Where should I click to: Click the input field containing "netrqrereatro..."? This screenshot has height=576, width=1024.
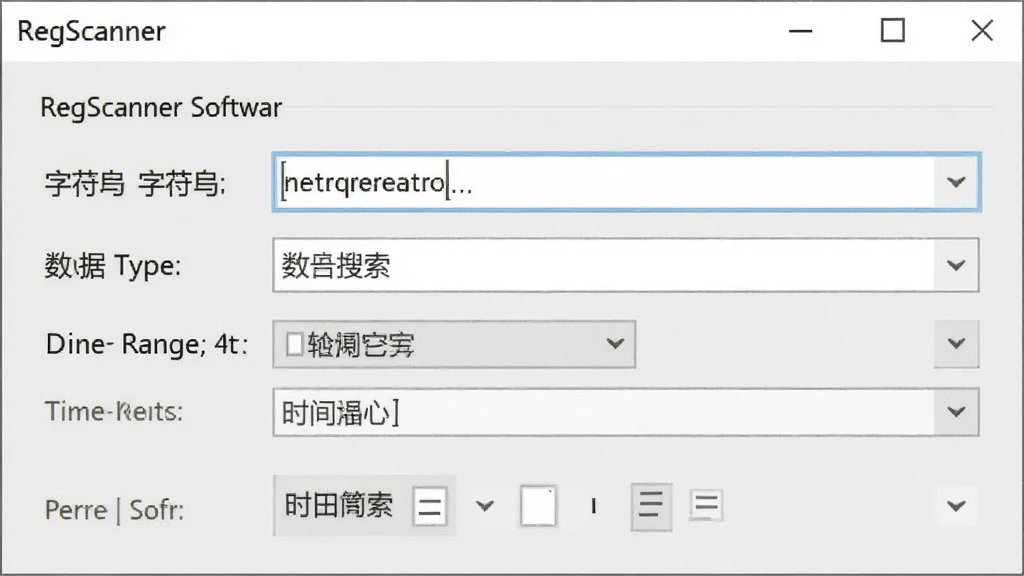pos(626,182)
